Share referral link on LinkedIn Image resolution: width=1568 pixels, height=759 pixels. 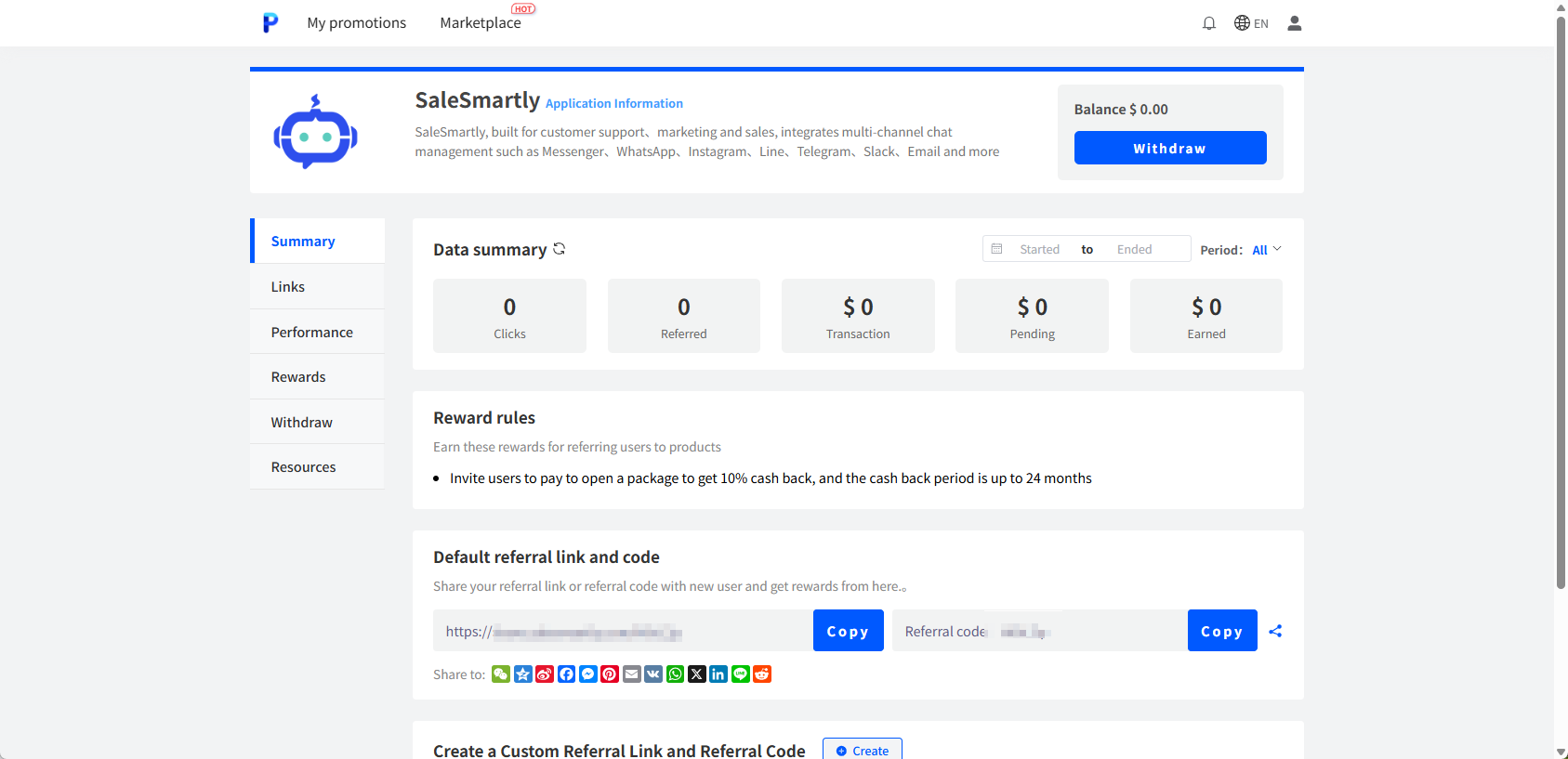718,674
